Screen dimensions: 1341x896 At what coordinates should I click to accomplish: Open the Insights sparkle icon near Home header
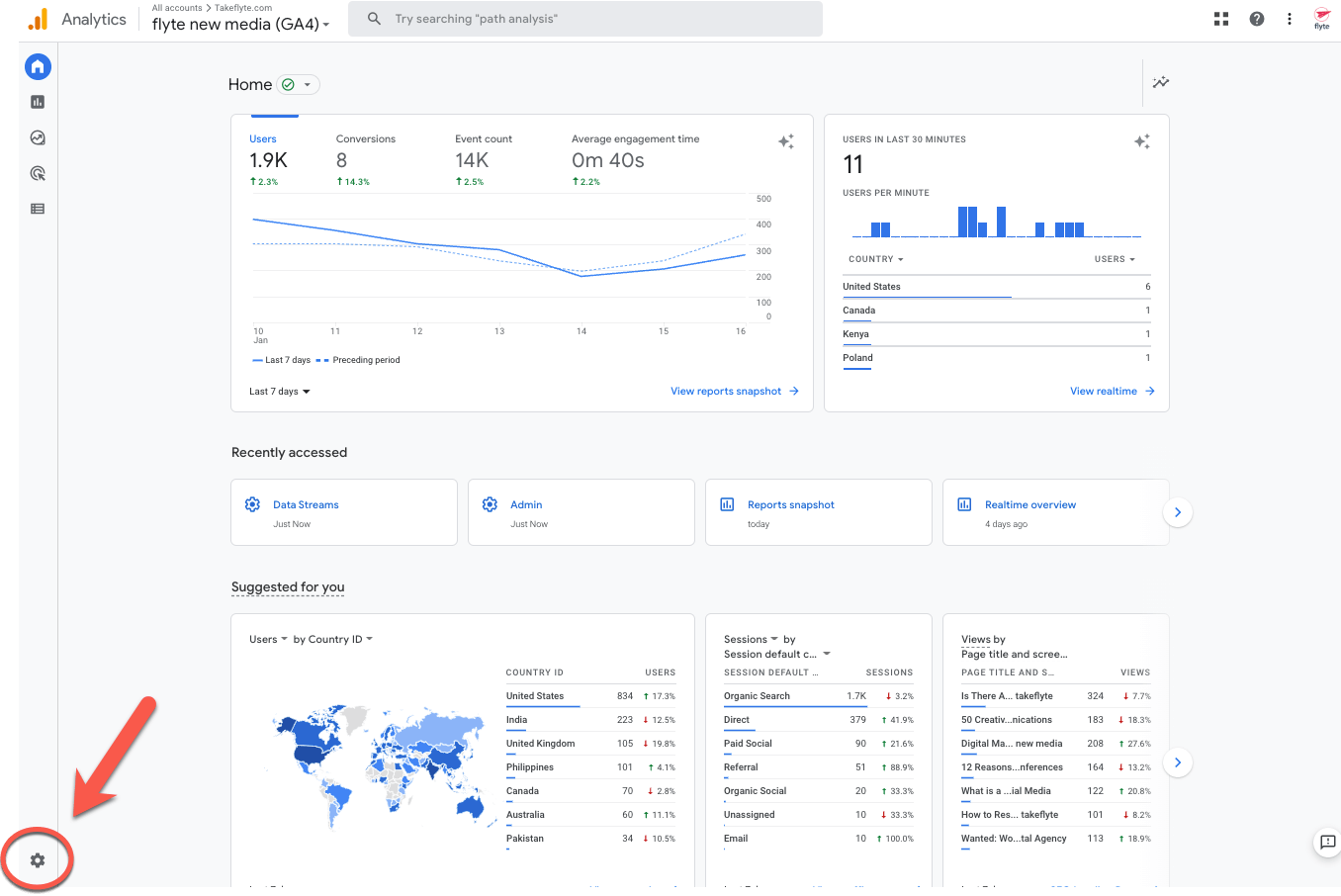point(1161,83)
